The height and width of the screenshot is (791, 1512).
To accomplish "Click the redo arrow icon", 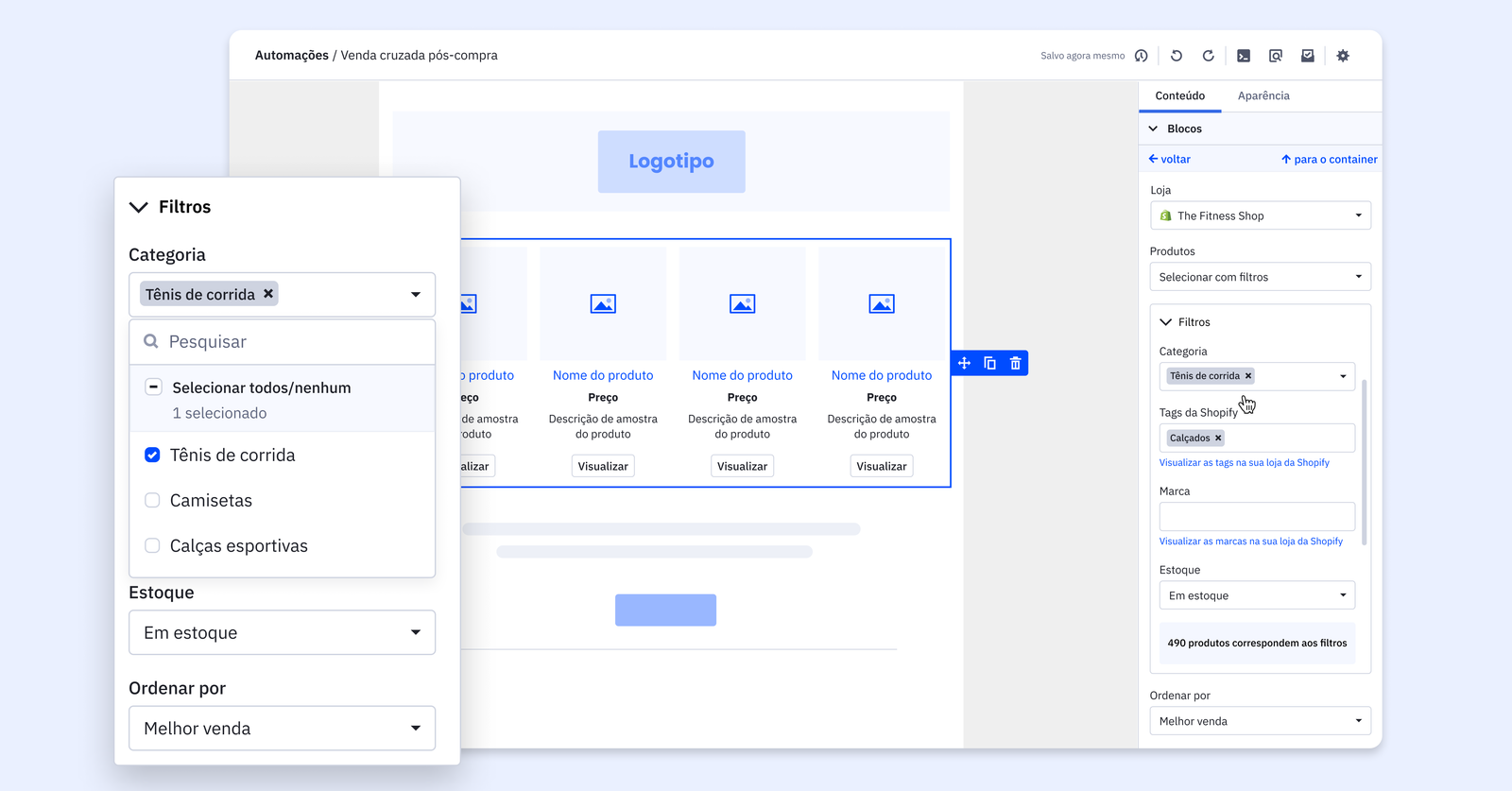I will click(x=1208, y=56).
